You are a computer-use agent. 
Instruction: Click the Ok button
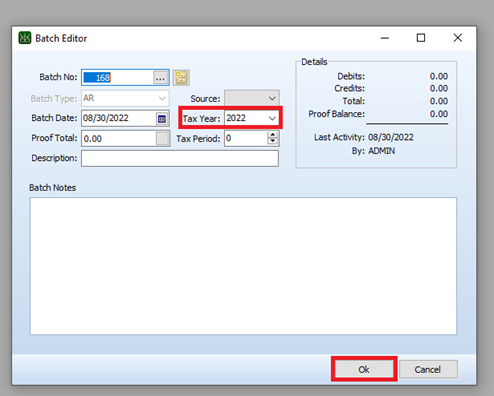click(364, 369)
